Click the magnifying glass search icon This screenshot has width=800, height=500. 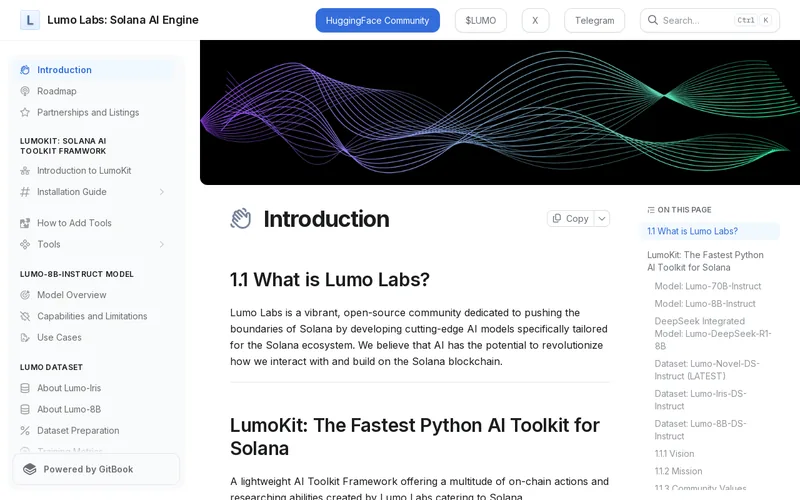pos(653,20)
